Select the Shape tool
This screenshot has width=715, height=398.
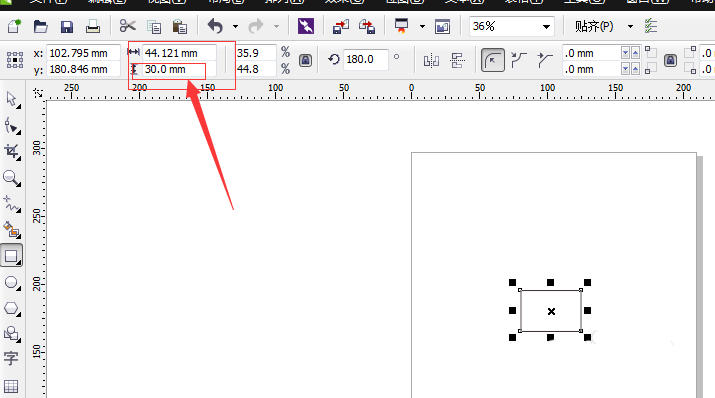click(12, 126)
